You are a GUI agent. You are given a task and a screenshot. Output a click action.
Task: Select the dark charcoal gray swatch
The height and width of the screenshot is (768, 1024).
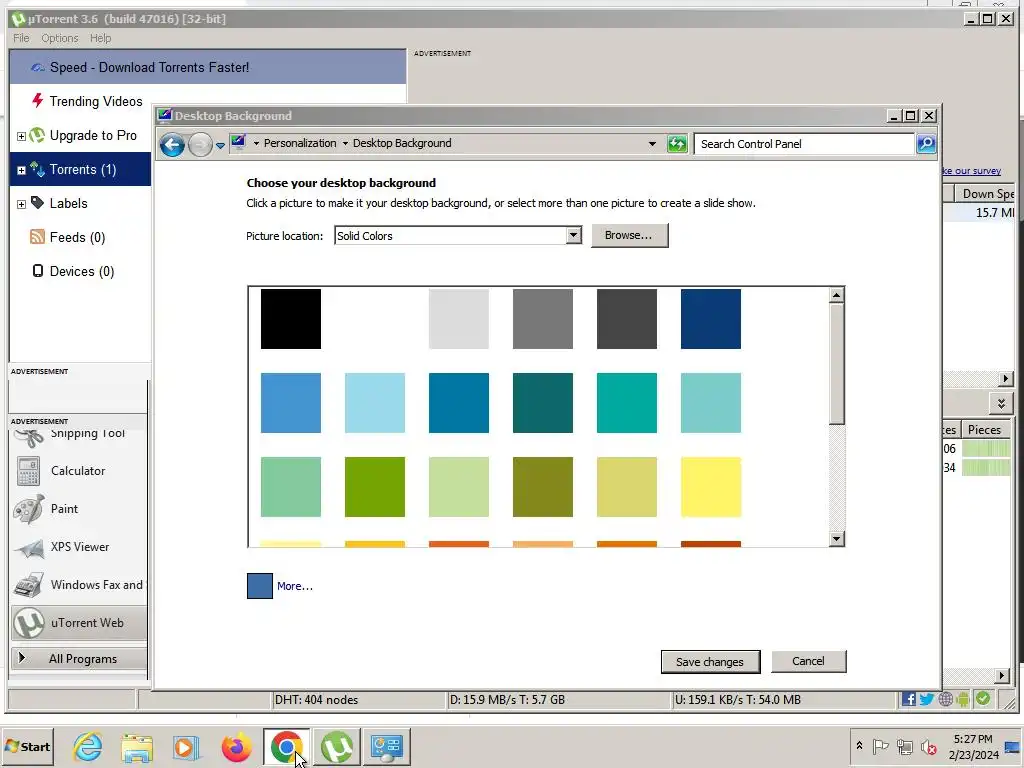click(x=627, y=319)
